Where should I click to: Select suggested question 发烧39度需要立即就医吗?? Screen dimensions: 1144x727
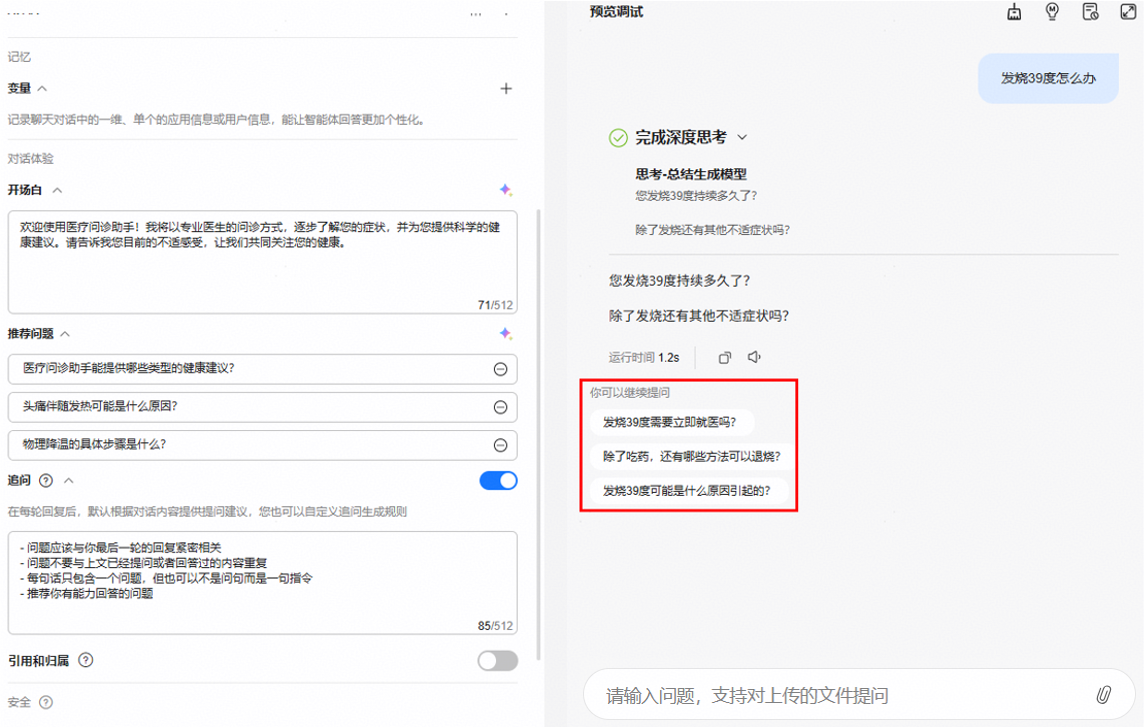click(670, 422)
